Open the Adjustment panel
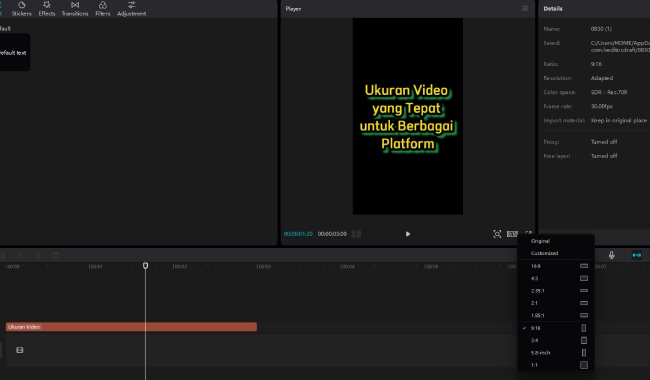 (131, 9)
